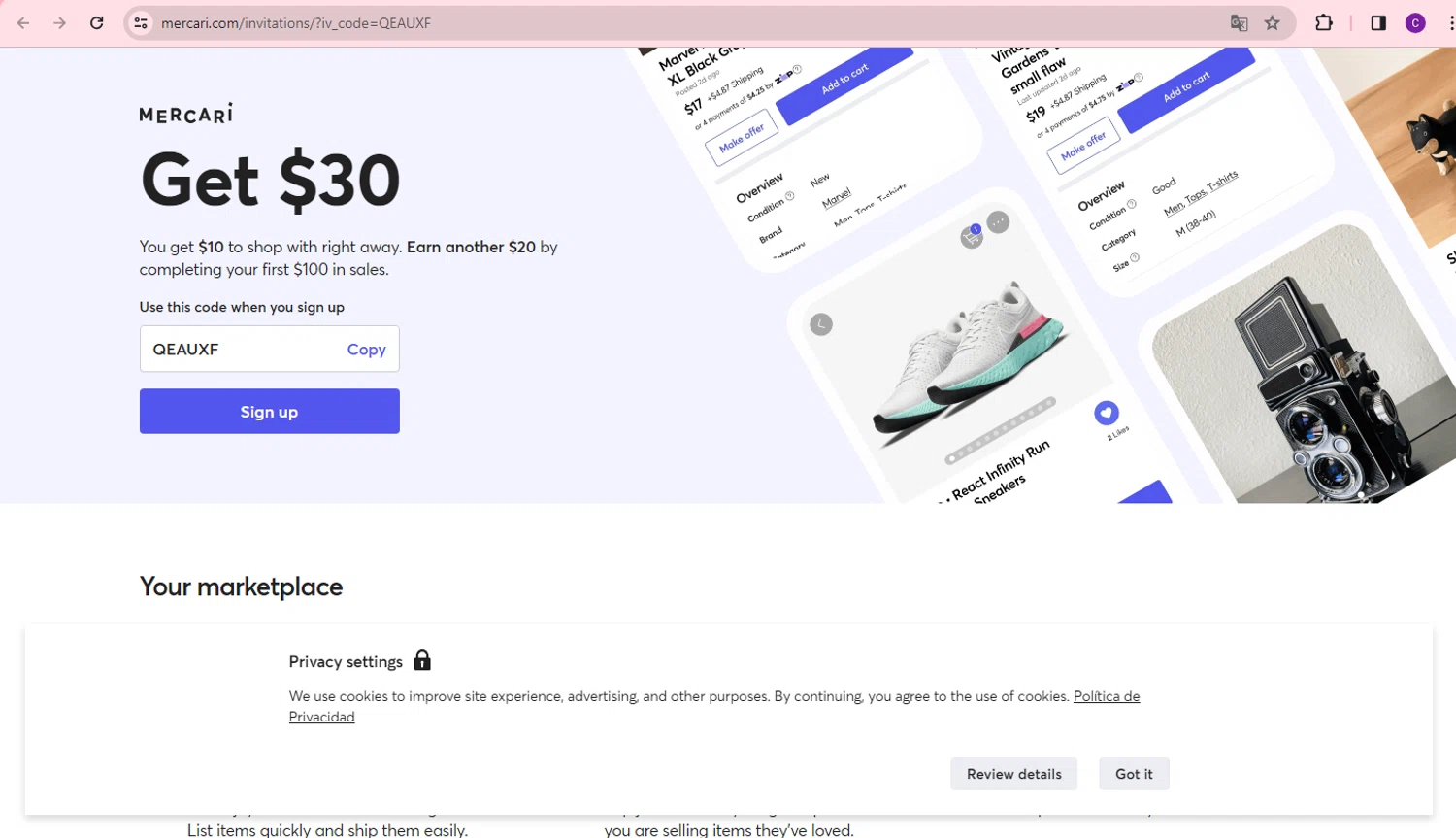Click the browser forward arrow
The image size is (1456, 838).
click(60, 23)
